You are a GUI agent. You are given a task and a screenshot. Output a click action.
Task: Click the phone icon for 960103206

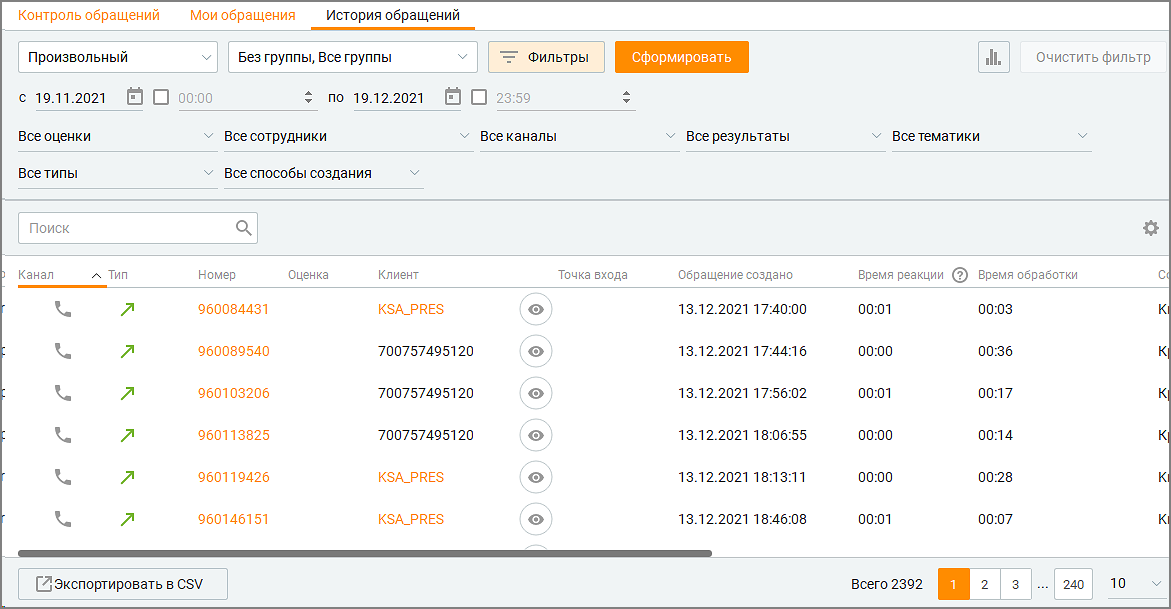click(x=63, y=393)
